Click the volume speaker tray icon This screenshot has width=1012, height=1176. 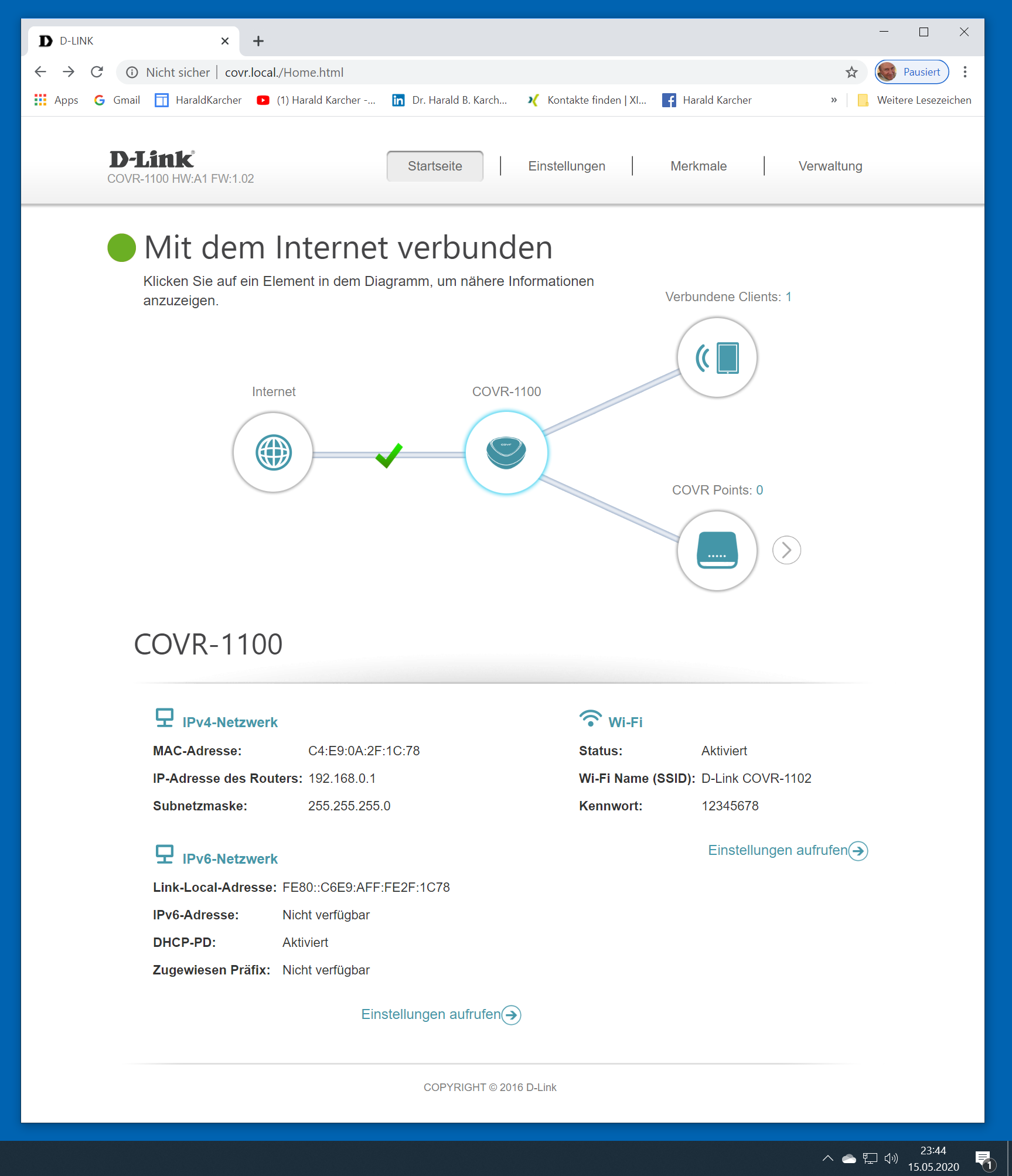(x=891, y=1158)
